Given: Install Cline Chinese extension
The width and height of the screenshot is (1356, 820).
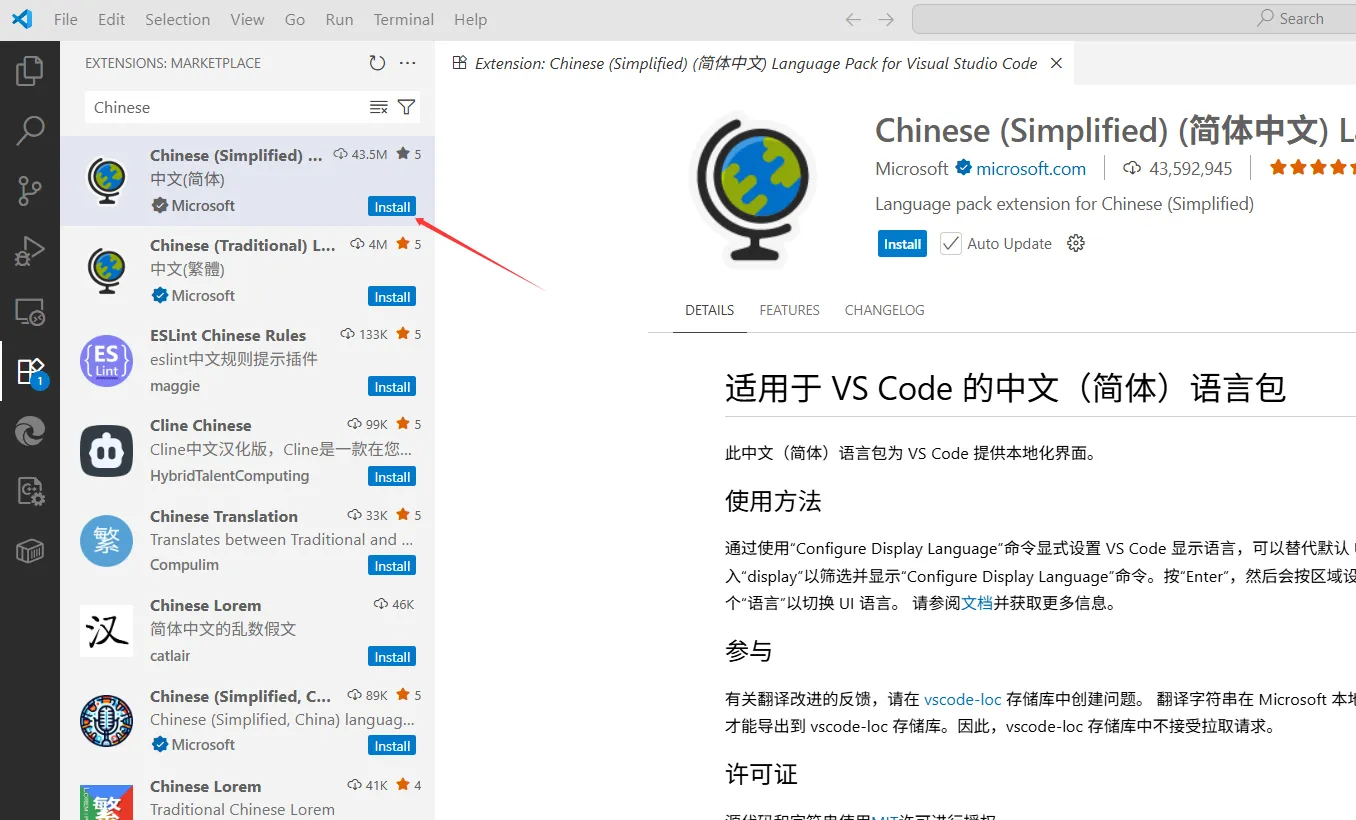Looking at the screenshot, I should (392, 477).
